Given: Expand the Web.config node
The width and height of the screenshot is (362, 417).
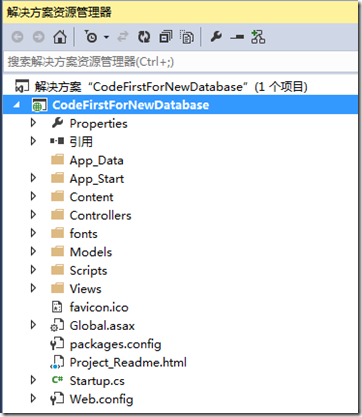Looking at the screenshot, I should (33, 398).
